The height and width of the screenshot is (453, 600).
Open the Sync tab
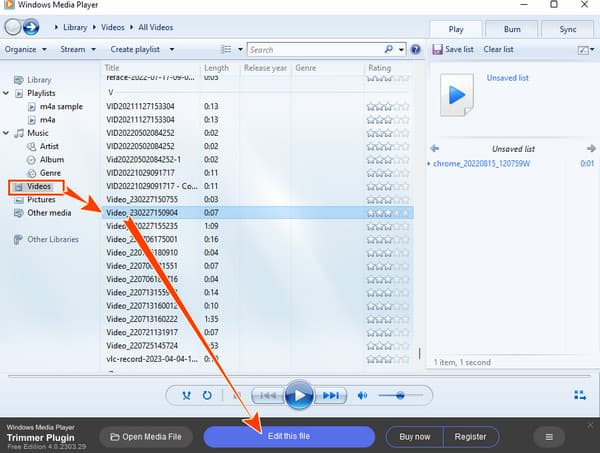point(565,28)
